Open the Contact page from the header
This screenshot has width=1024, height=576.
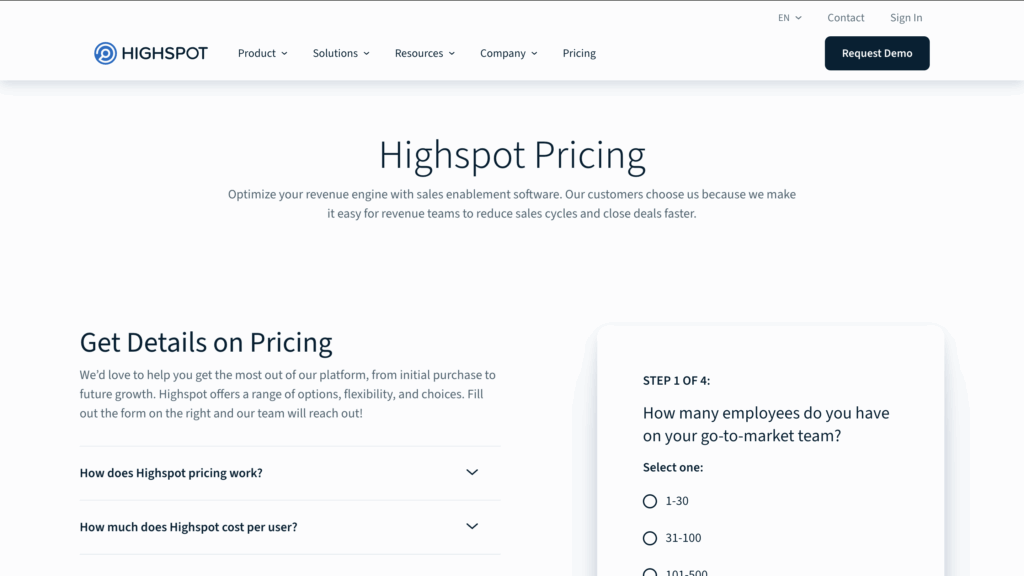(845, 17)
